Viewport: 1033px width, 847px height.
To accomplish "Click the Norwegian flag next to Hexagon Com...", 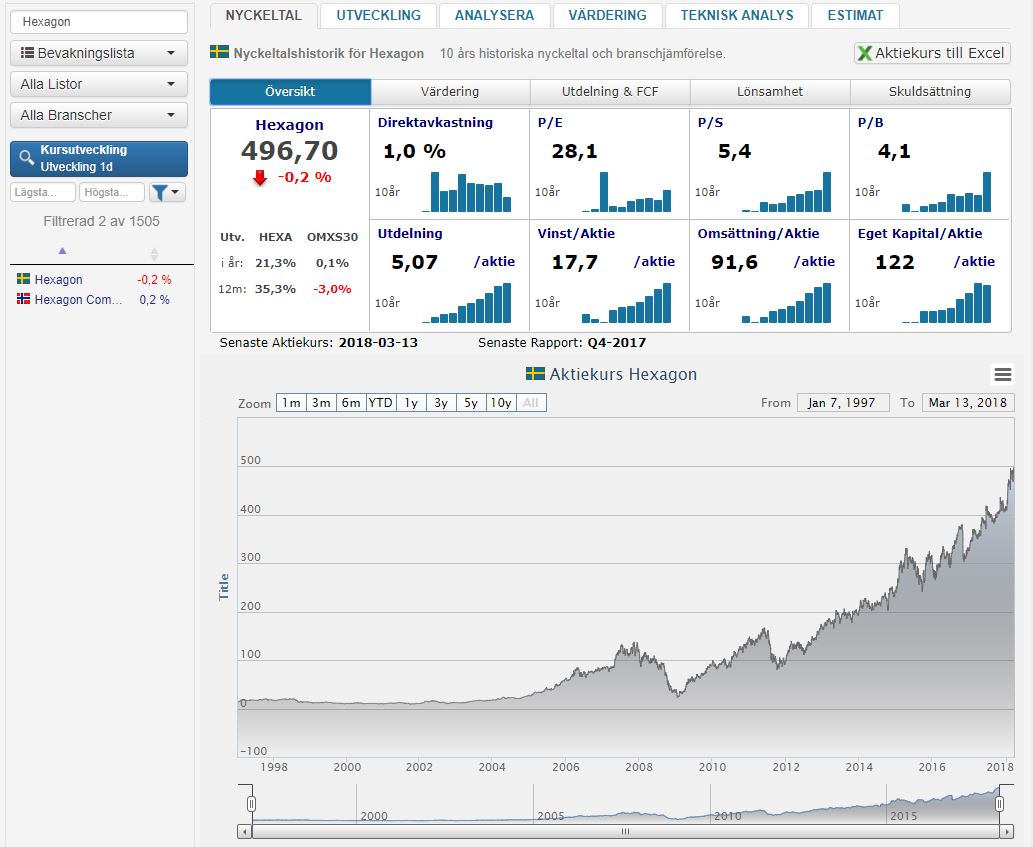I will point(24,298).
